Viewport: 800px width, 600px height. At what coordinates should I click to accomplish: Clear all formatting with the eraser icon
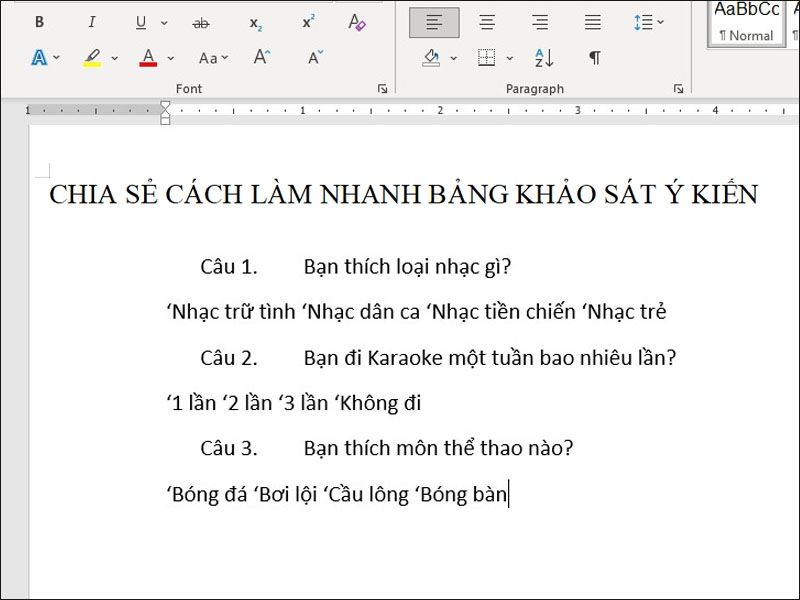coord(357,22)
